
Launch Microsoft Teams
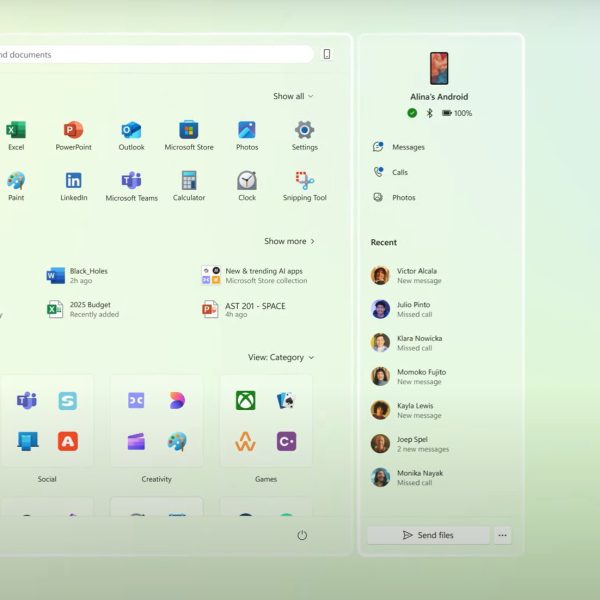131,182
